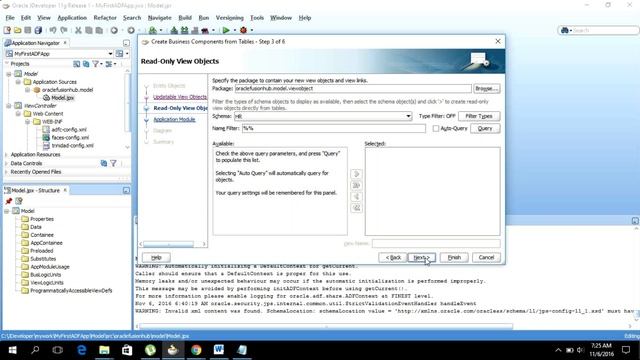Open the Tools menu
The width and height of the screenshot is (640, 360).
(257, 18)
